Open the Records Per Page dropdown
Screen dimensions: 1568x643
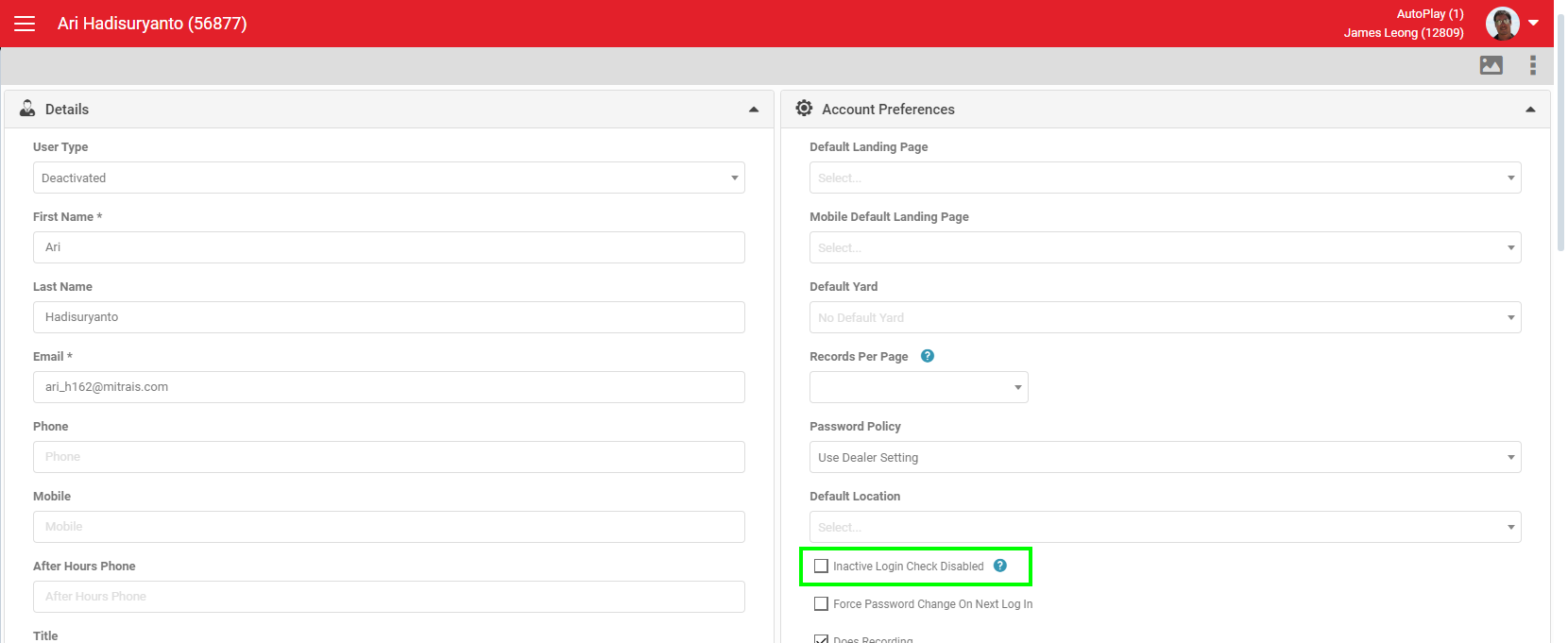918,387
